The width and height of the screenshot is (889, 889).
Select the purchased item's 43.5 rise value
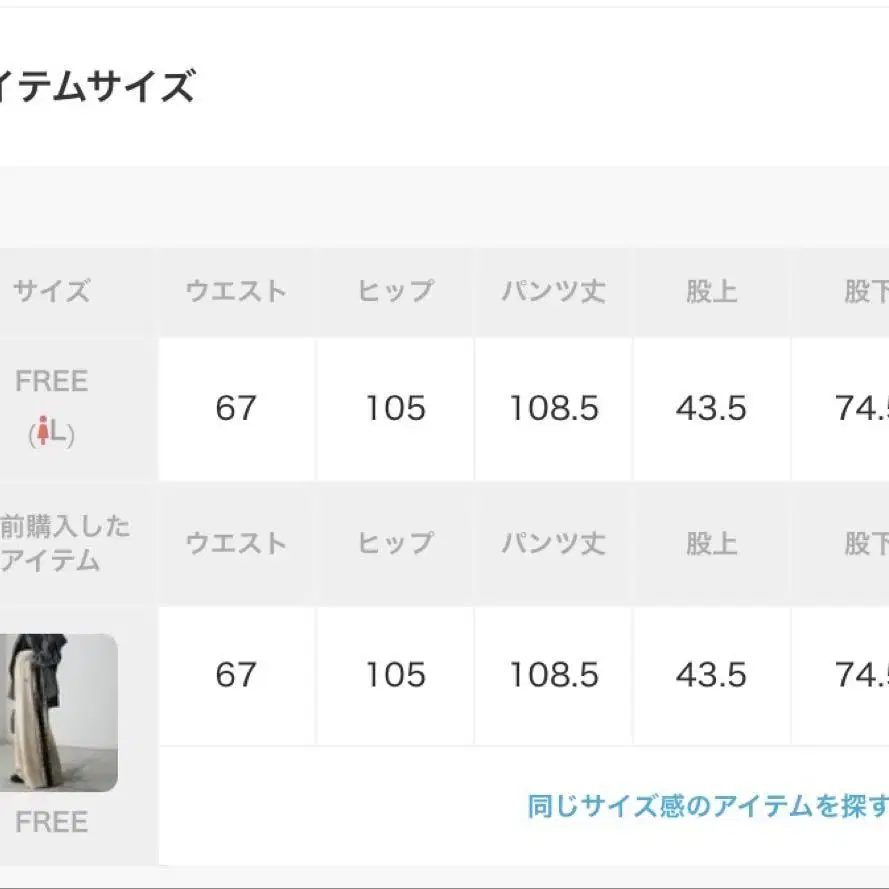712,674
